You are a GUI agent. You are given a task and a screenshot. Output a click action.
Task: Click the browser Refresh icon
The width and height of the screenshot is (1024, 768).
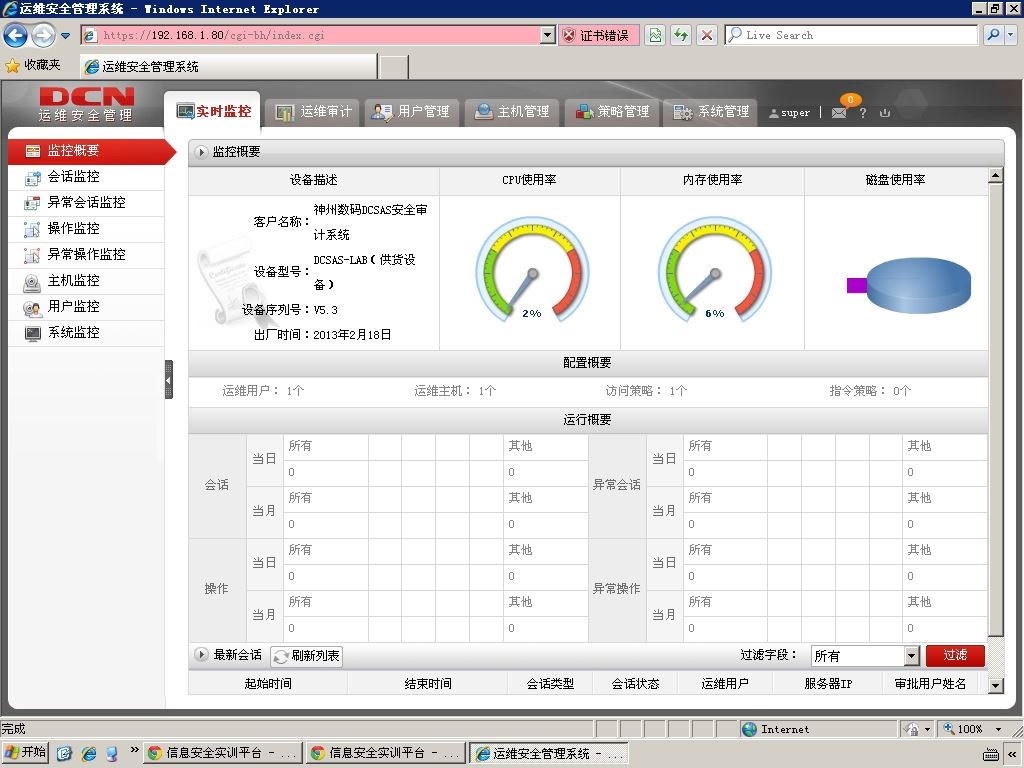(x=681, y=35)
